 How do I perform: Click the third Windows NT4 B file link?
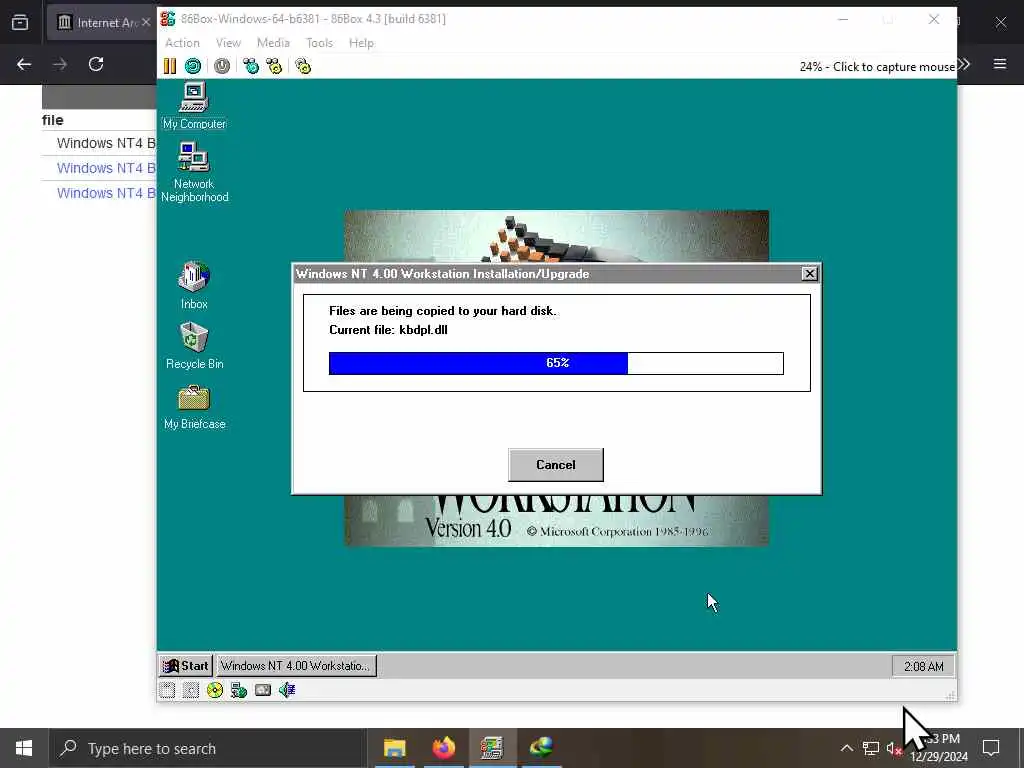click(x=106, y=193)
